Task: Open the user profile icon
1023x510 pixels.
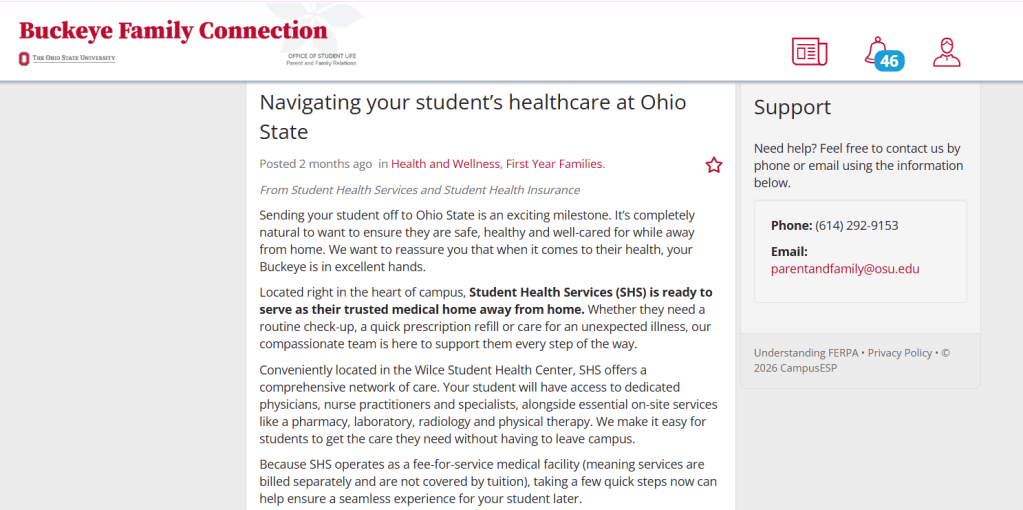Action: (947, 52)
